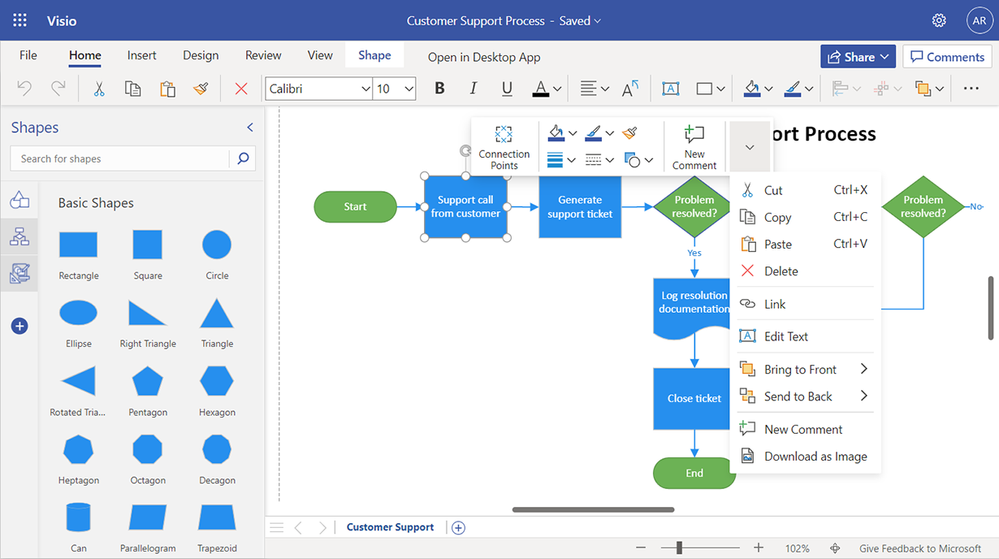Viewport: 999px width, 559px height.
Task: Select the Customer Support page tab
Action: [390, 527]
